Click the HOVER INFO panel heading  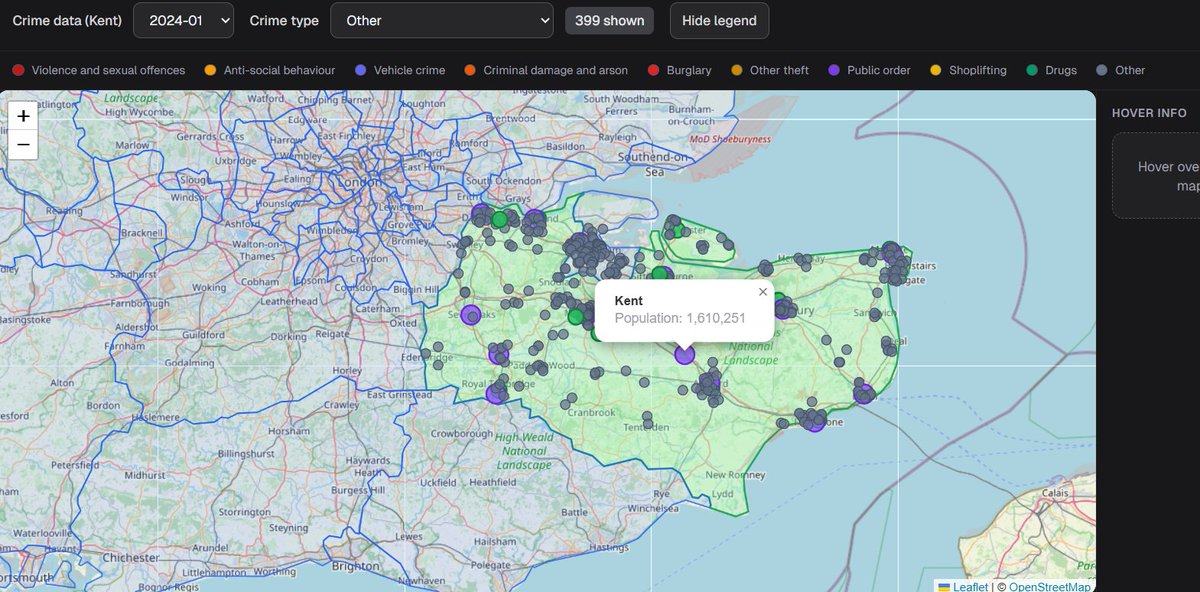coord(1149,113)
